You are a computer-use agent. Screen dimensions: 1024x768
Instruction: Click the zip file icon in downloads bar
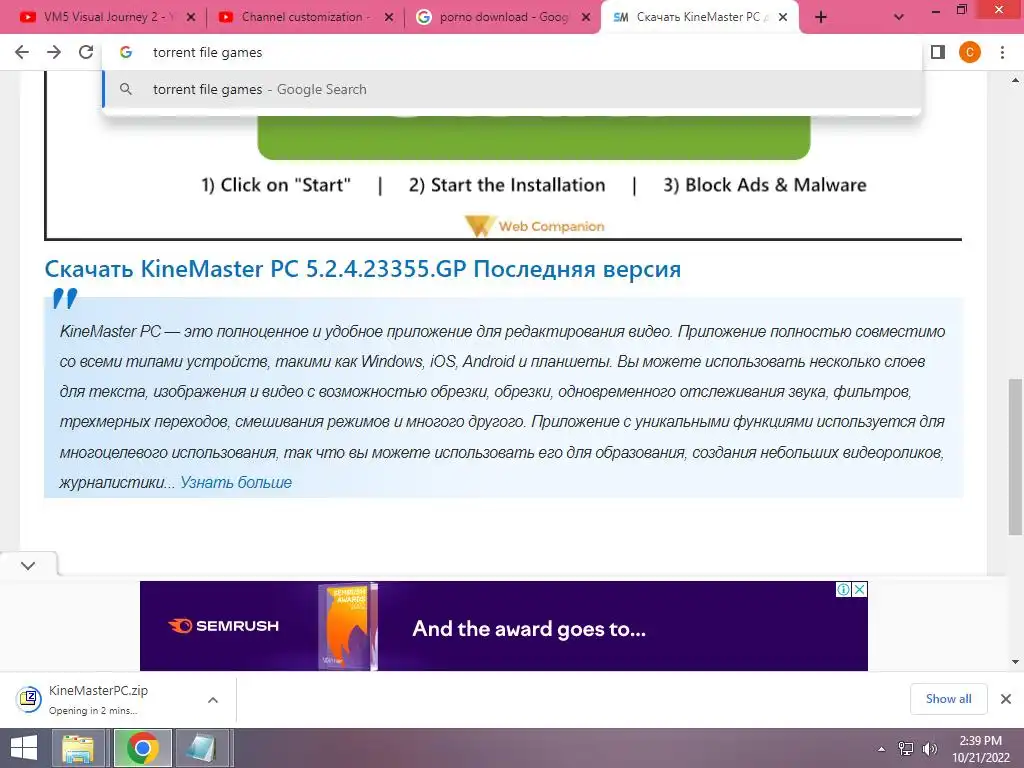pos(29,699)
